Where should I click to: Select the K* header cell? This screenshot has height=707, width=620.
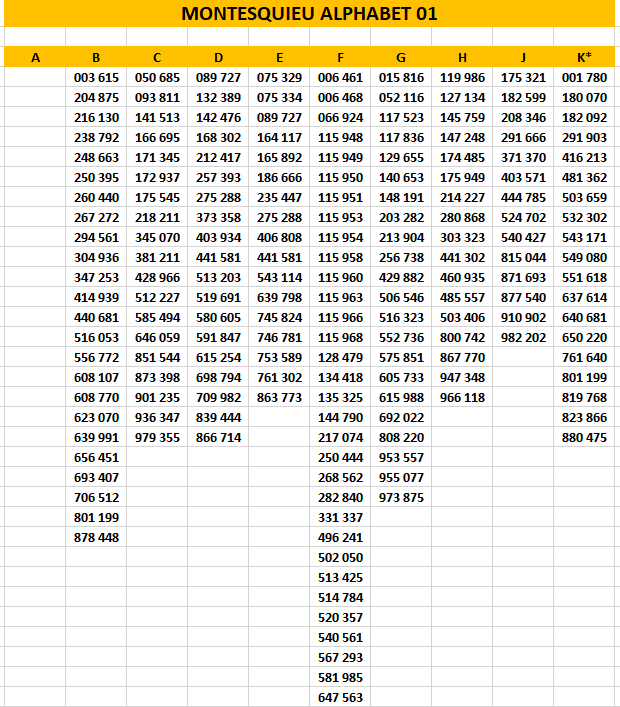pyautogui.click(x=584, y=57)
